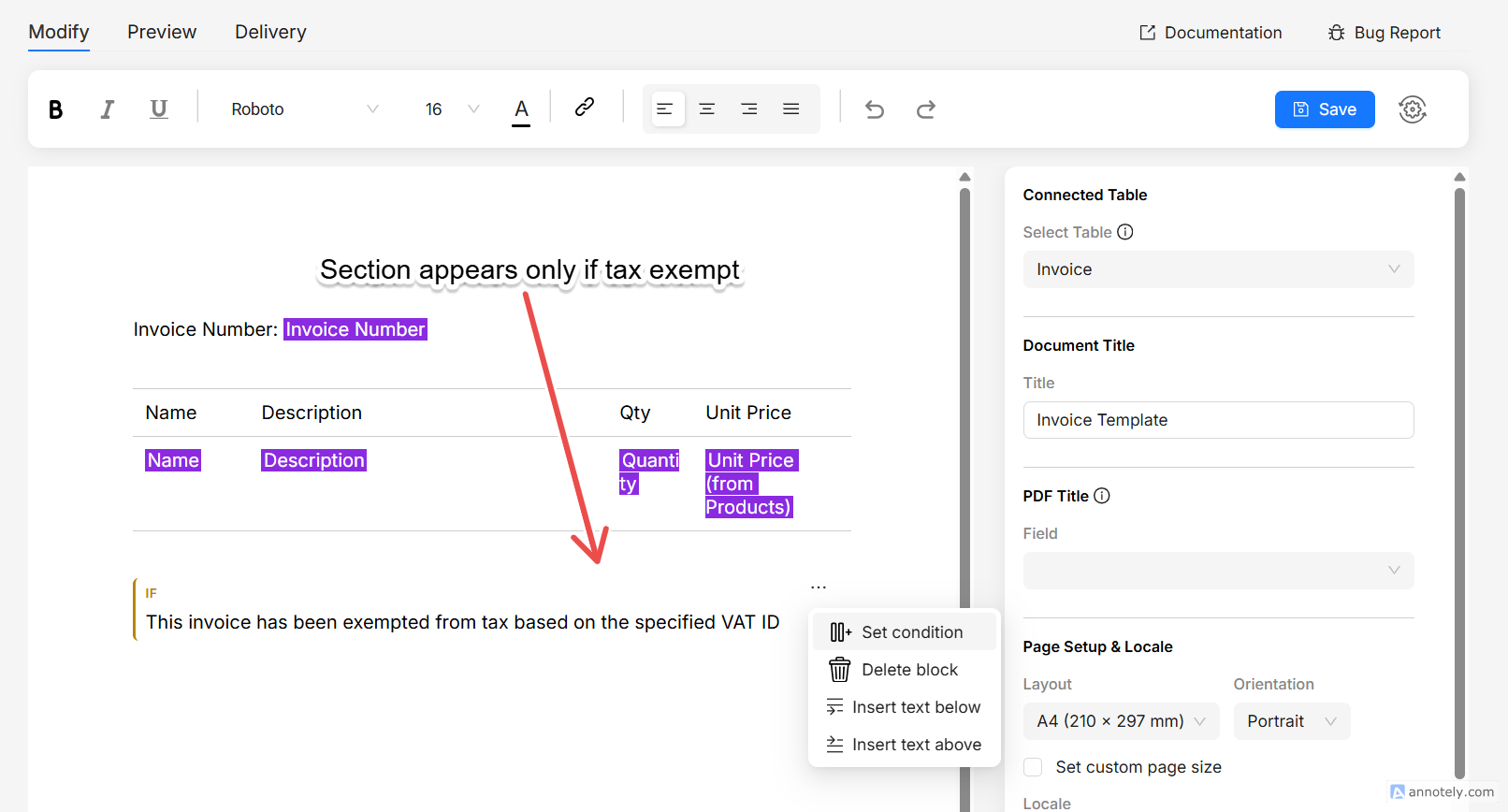
Task: Select the Unit Price (from Products) tag
Action: (751, 484)
